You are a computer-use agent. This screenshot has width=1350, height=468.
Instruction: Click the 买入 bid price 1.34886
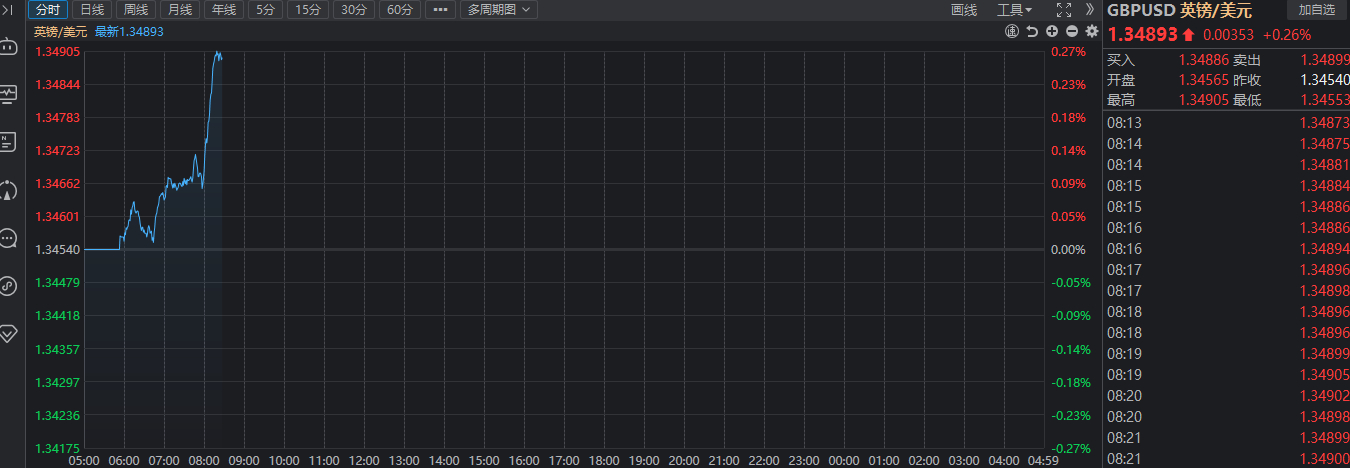point(1203,60)
